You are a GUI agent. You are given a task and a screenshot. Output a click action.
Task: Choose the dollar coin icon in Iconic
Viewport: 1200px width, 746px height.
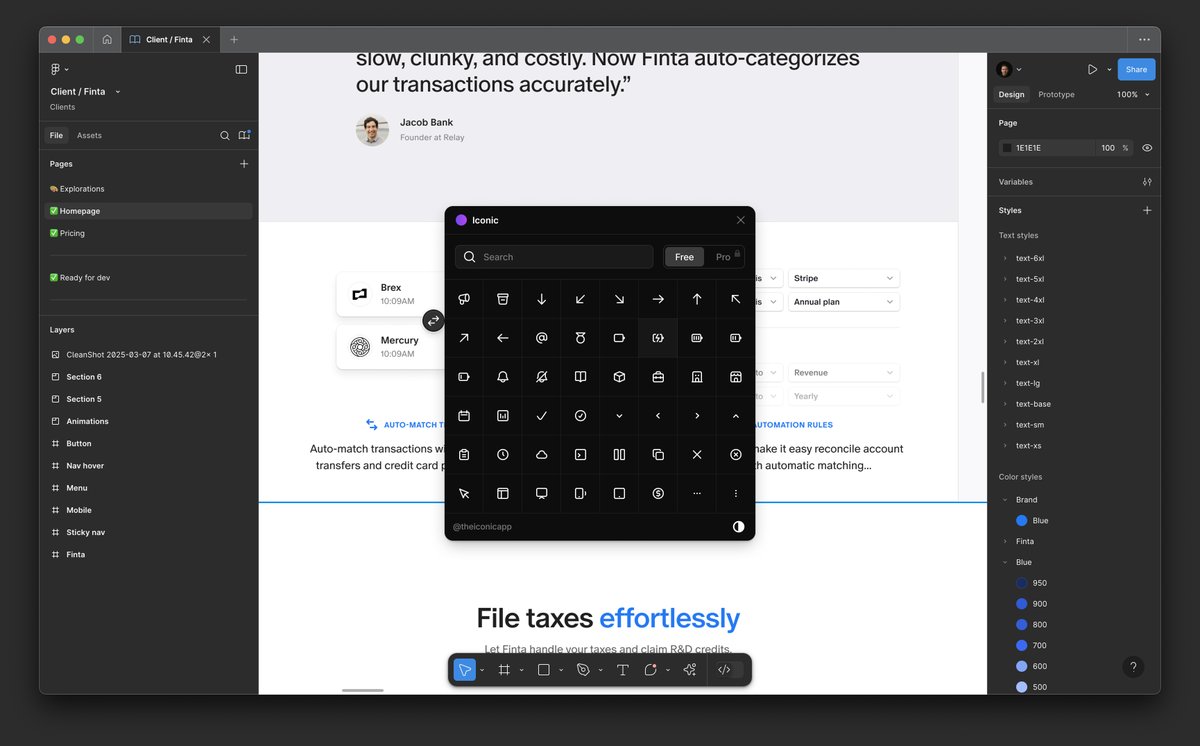[658, 493]
